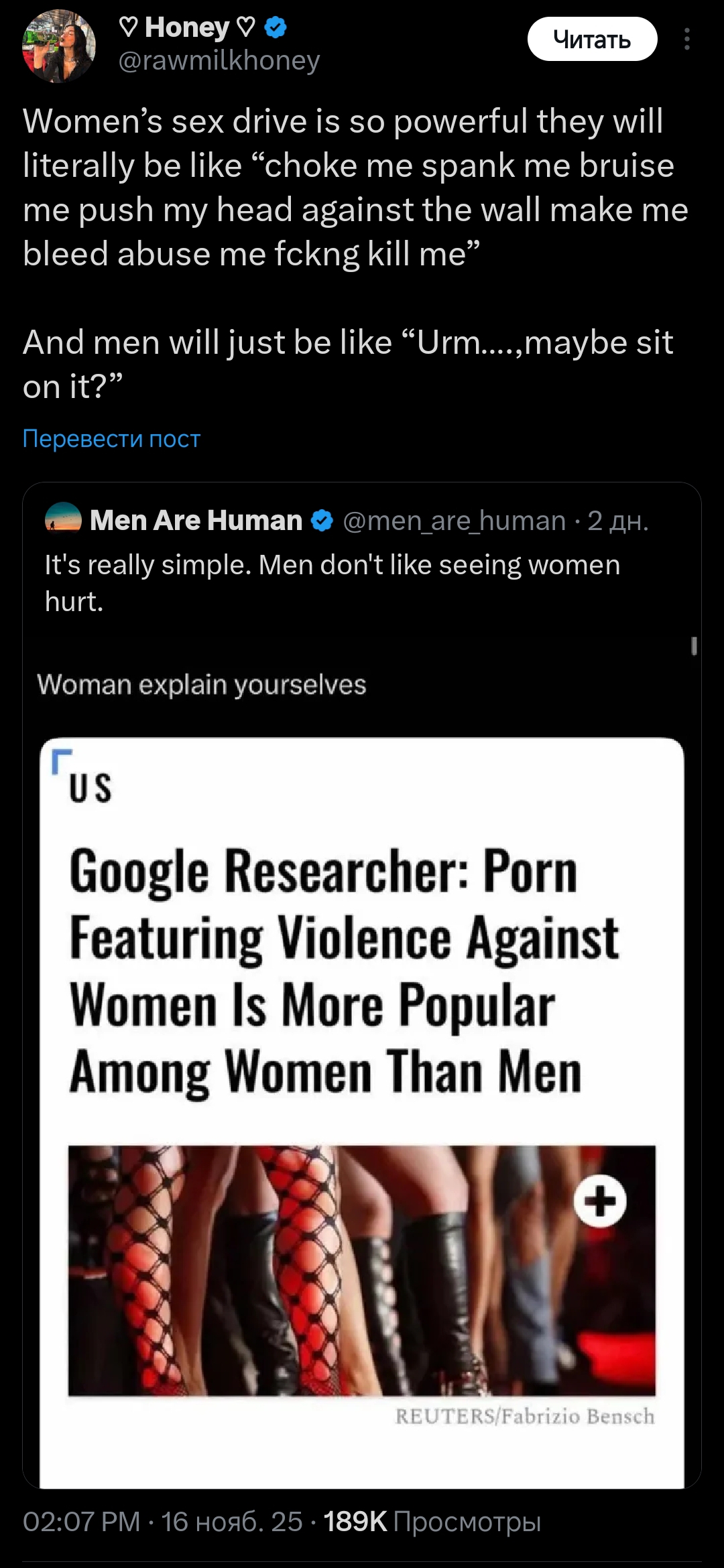Open the Men Are Human avatar
Viewport: 724px width, 1568px height.
click(63, 519)
